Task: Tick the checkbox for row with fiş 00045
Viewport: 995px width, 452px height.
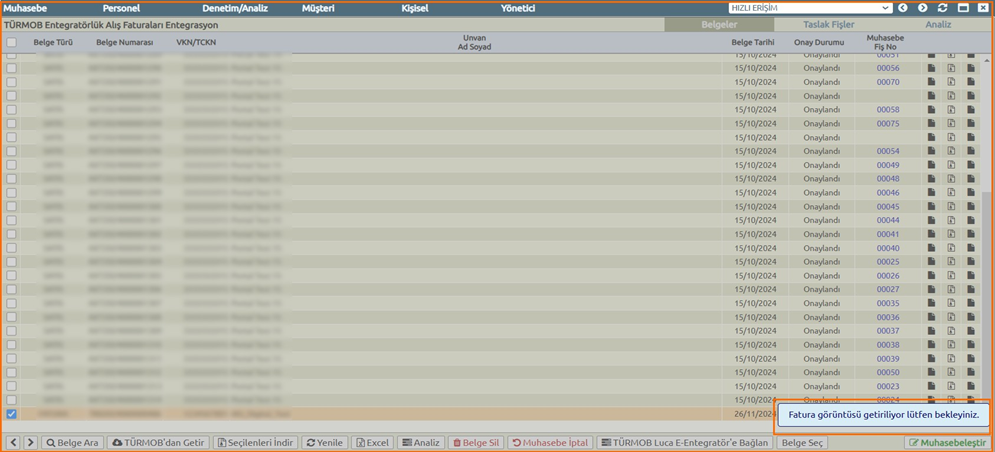Action: (x=11, y=206)
